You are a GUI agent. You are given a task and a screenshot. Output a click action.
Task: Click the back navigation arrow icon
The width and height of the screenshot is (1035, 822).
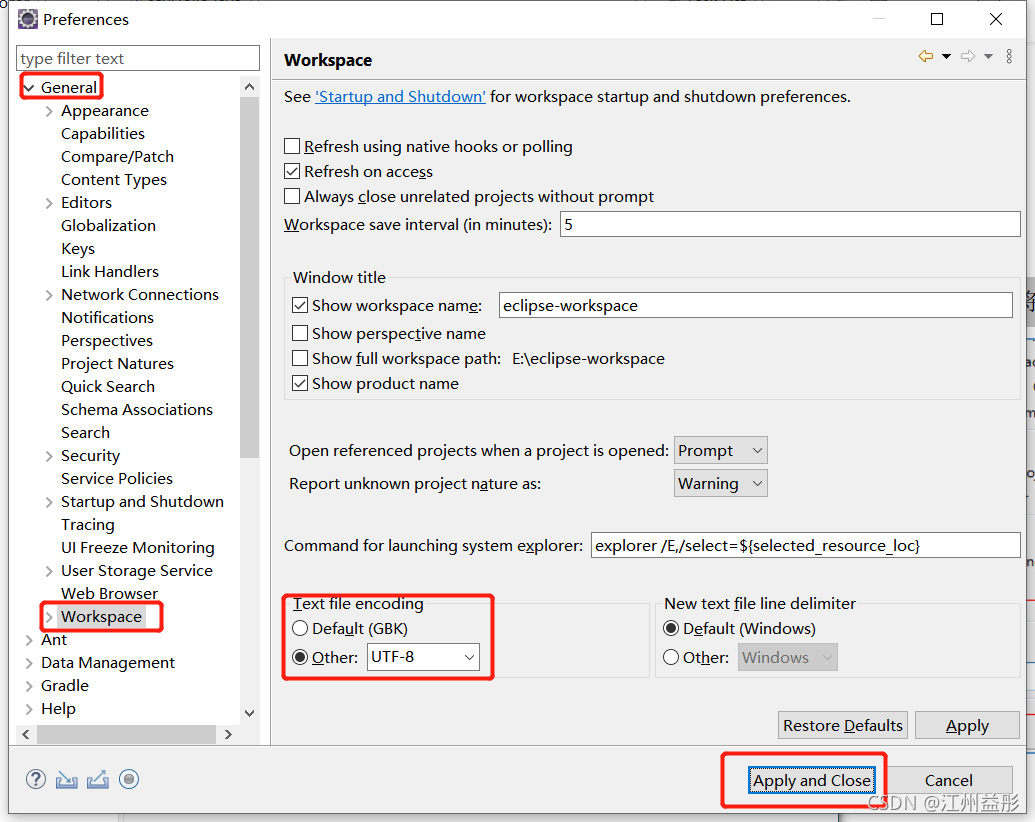coord(925,57)
